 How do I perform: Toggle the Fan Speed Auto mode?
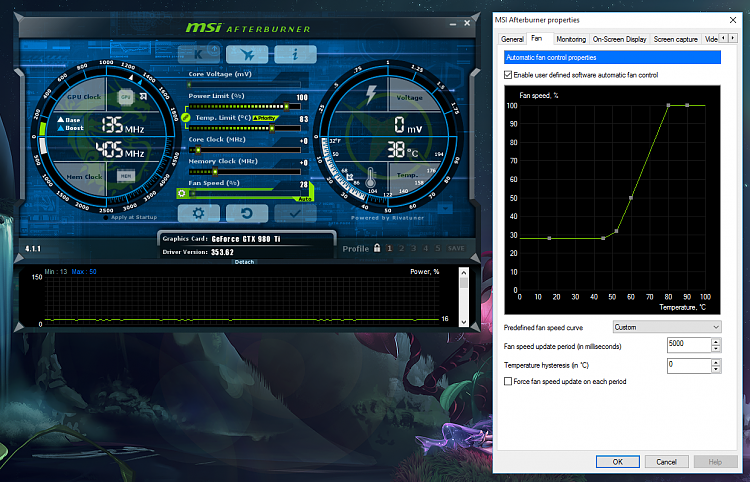tap(305, 199)
